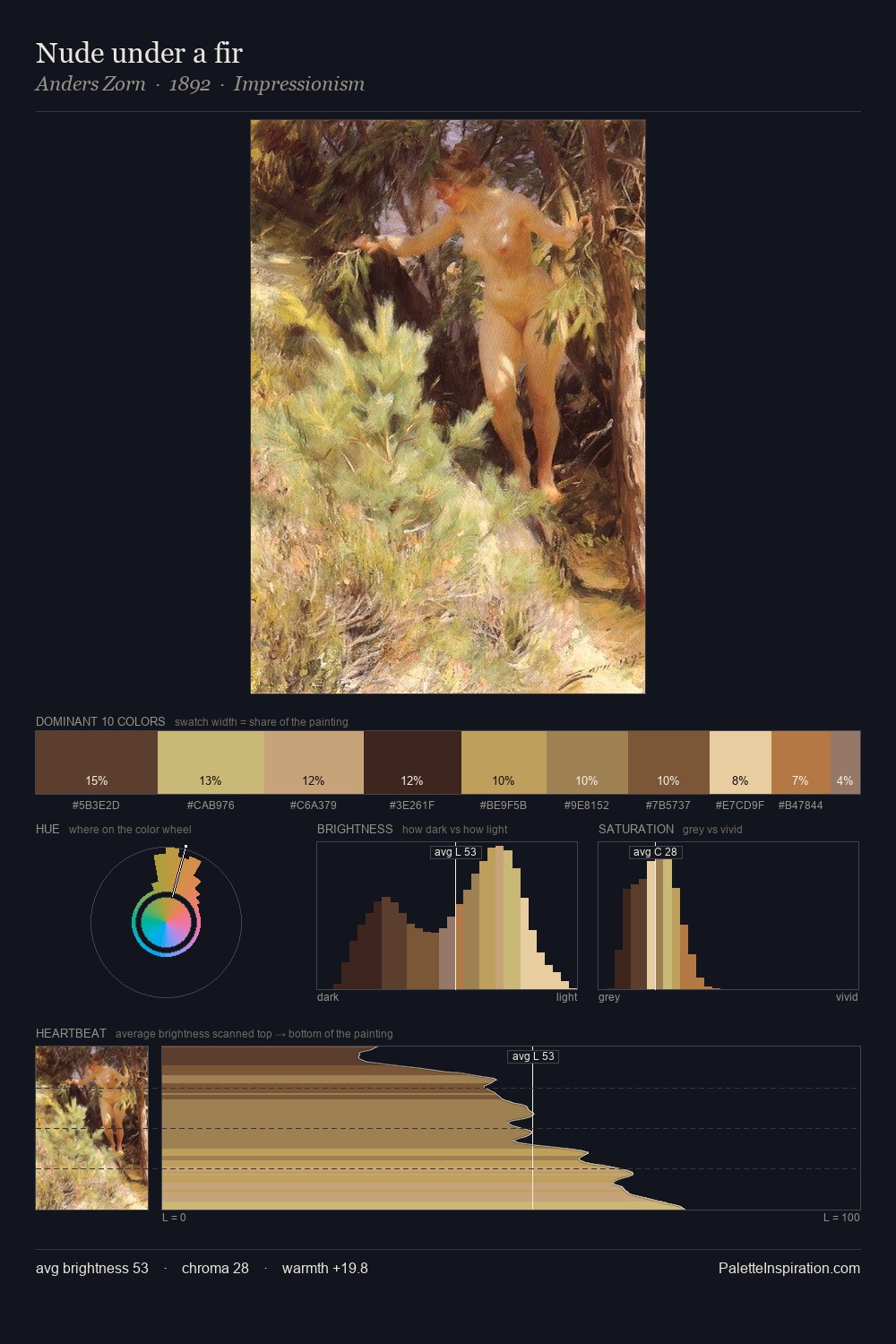Click the heartbeat brightness profile chart
Screen dimensions: 896x1344
point(511,1128)
